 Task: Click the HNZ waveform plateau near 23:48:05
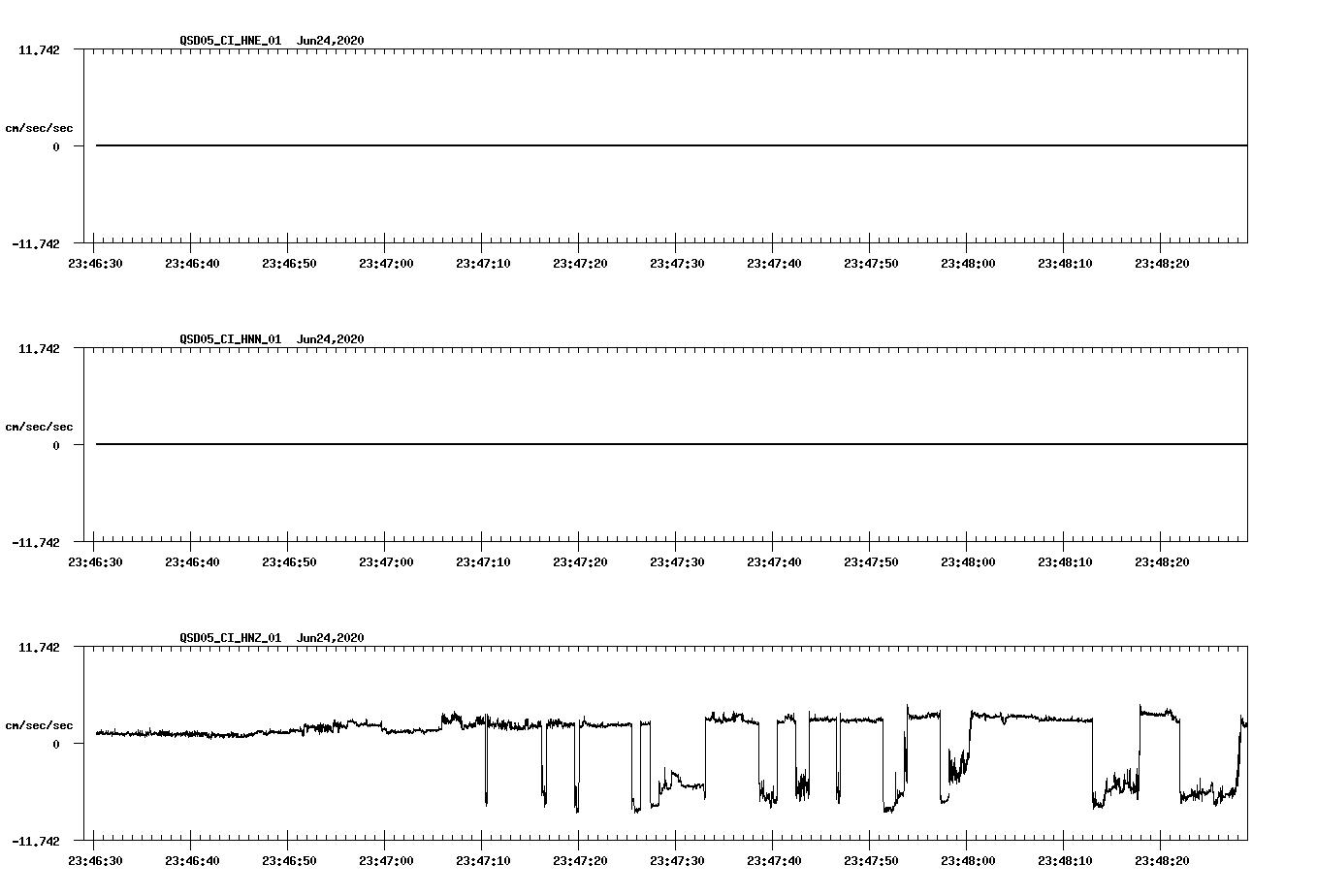(1033, 718)
